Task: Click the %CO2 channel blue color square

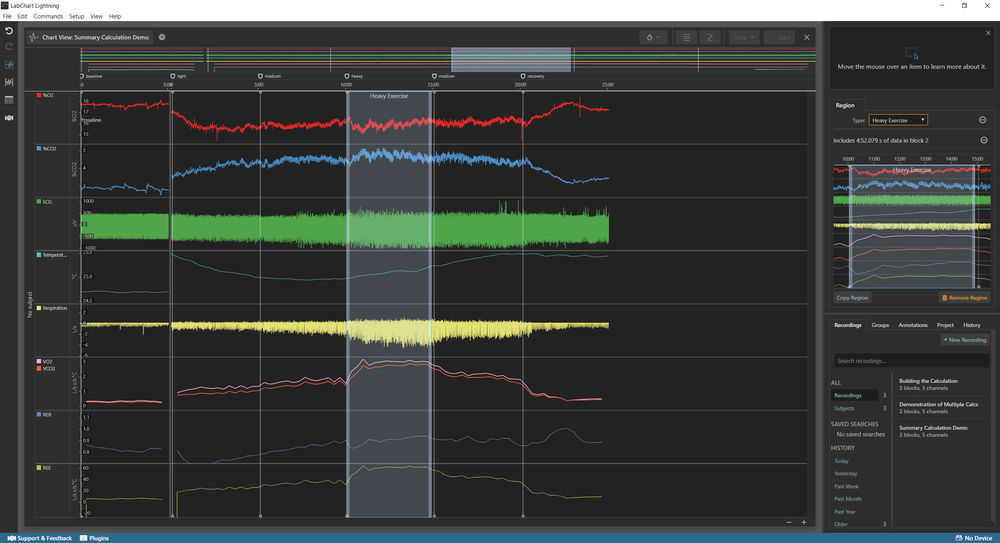Action: [39, 148]
